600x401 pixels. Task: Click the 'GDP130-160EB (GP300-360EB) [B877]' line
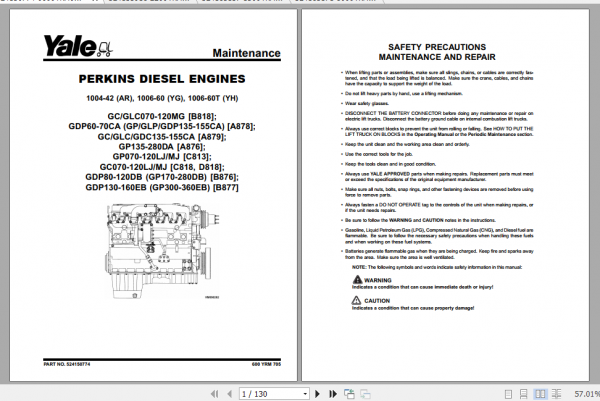[x=162, y=187]
